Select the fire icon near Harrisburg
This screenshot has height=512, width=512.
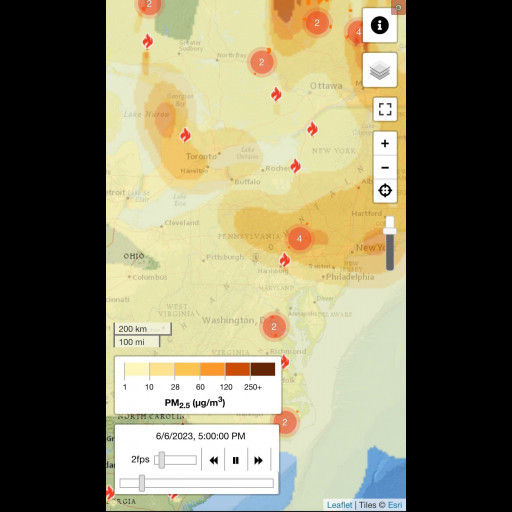click(284, 260)
